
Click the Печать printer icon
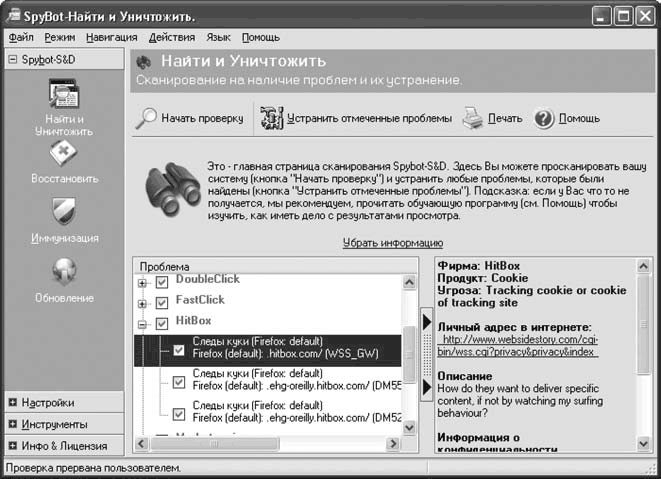473,118
